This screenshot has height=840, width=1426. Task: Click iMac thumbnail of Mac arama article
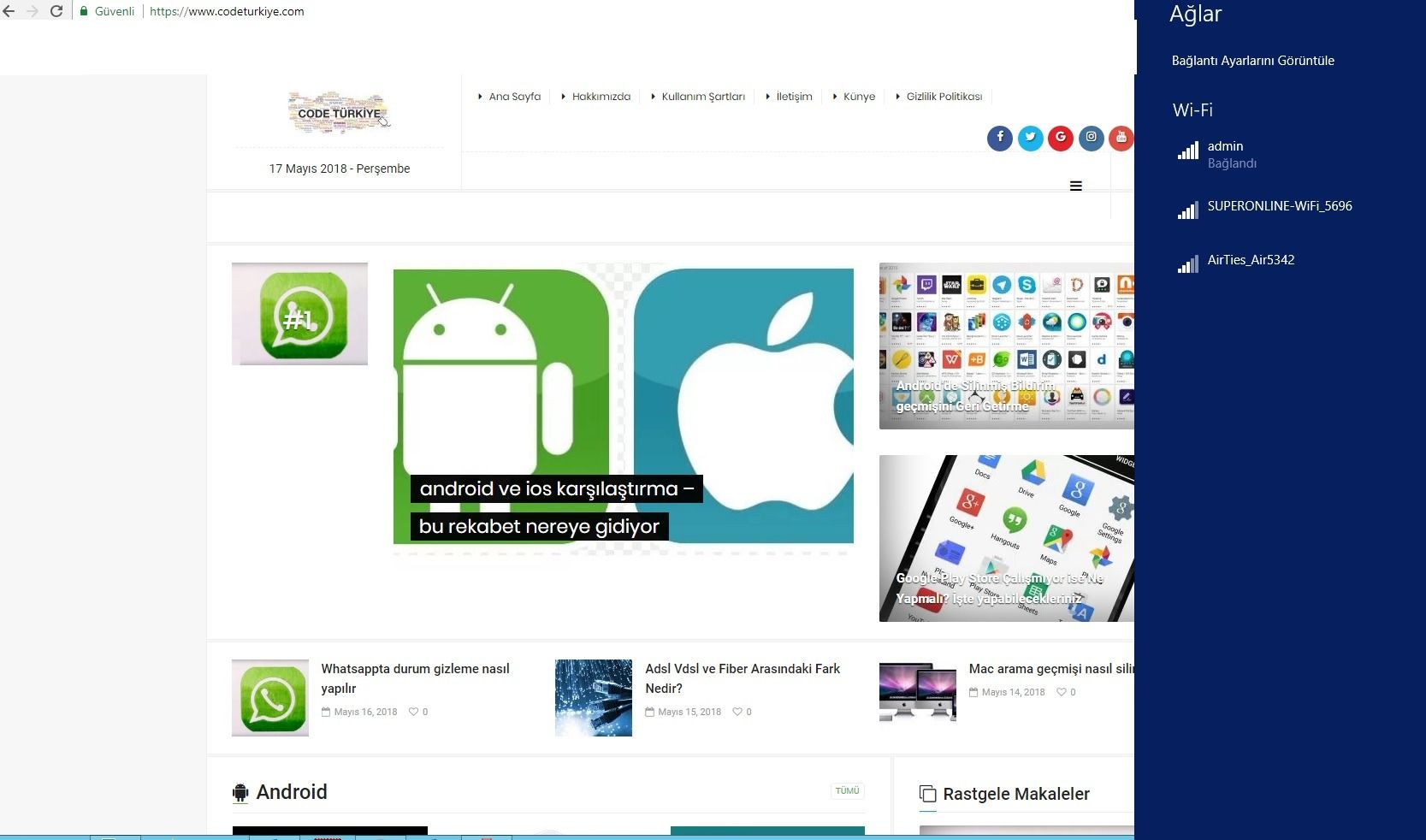[x=918, y=693]
